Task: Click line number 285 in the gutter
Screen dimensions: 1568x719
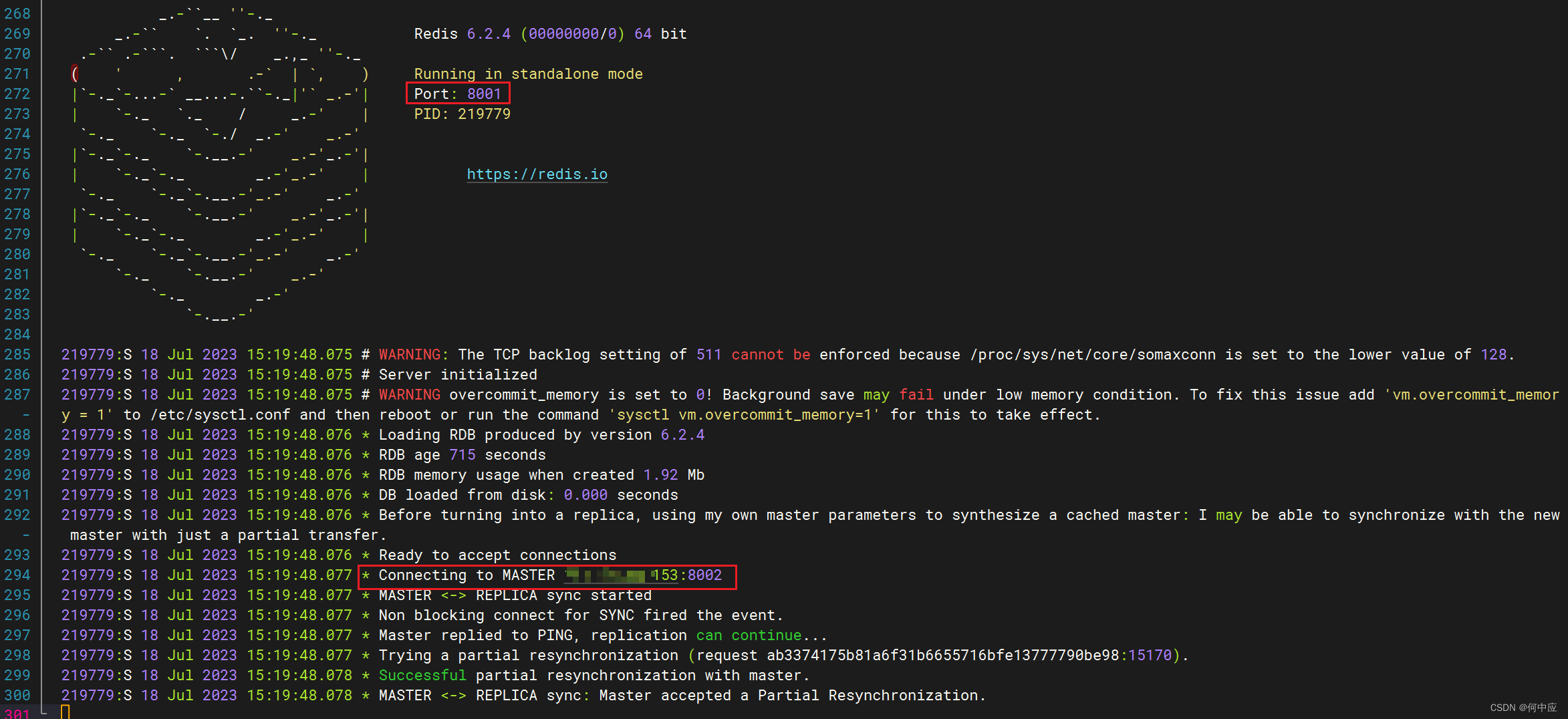Action: point(17,355)
